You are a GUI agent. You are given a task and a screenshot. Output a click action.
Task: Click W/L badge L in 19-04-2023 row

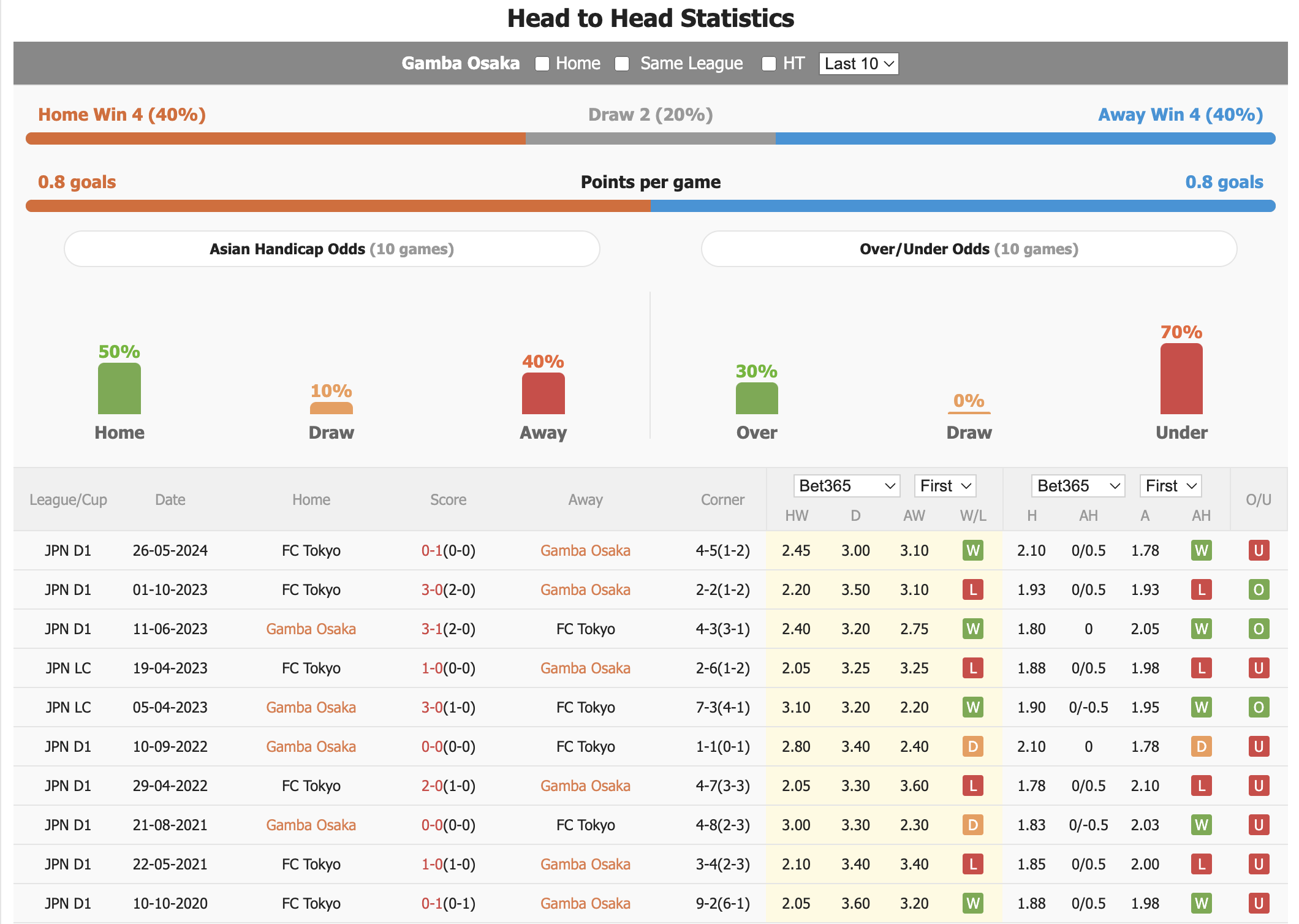[973, 668]
